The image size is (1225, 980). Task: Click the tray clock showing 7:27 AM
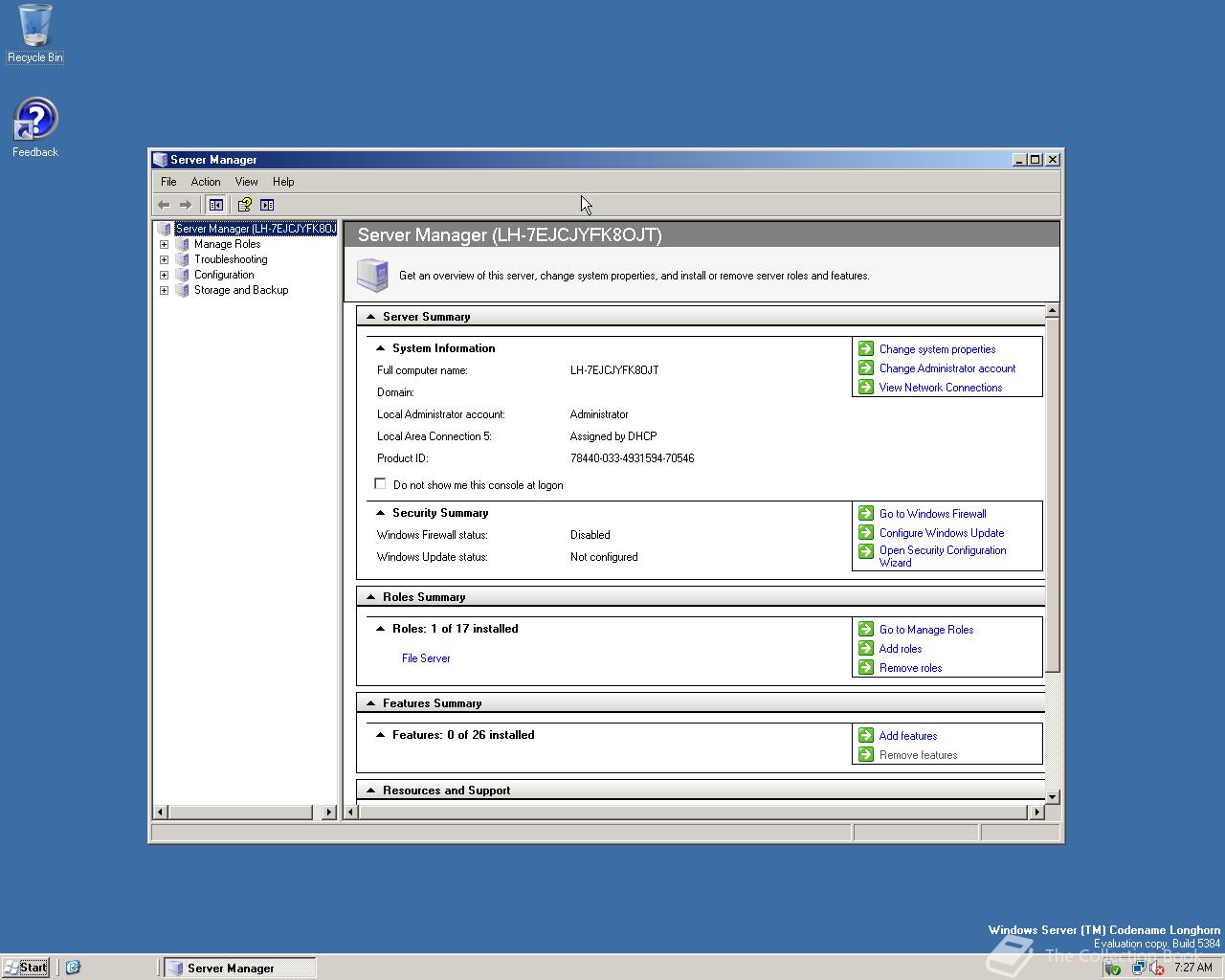pos(1193,968)
